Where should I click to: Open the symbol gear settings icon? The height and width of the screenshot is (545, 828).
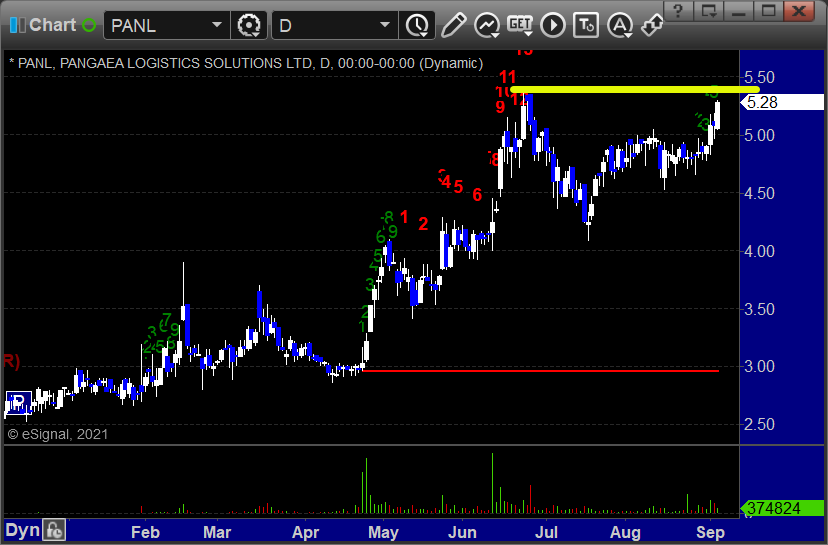pyautogui.click(x=249, y=25)
